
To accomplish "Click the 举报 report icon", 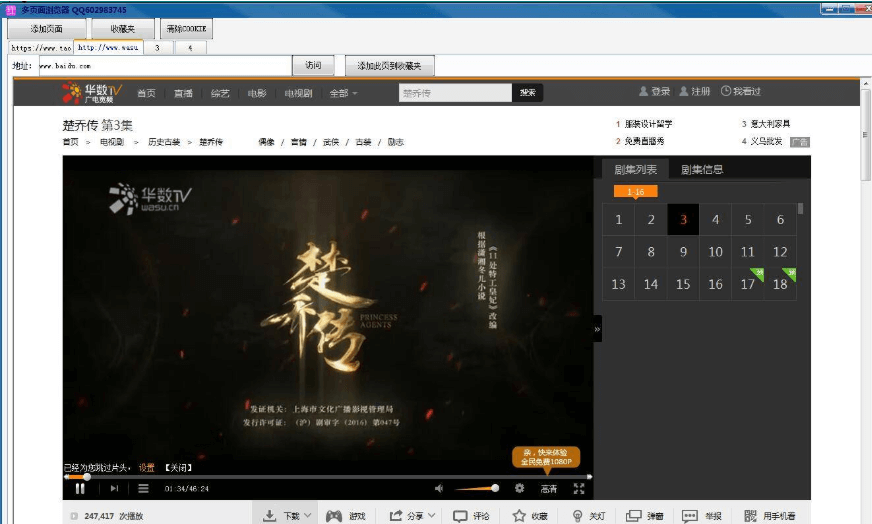I will click(690, 516).
